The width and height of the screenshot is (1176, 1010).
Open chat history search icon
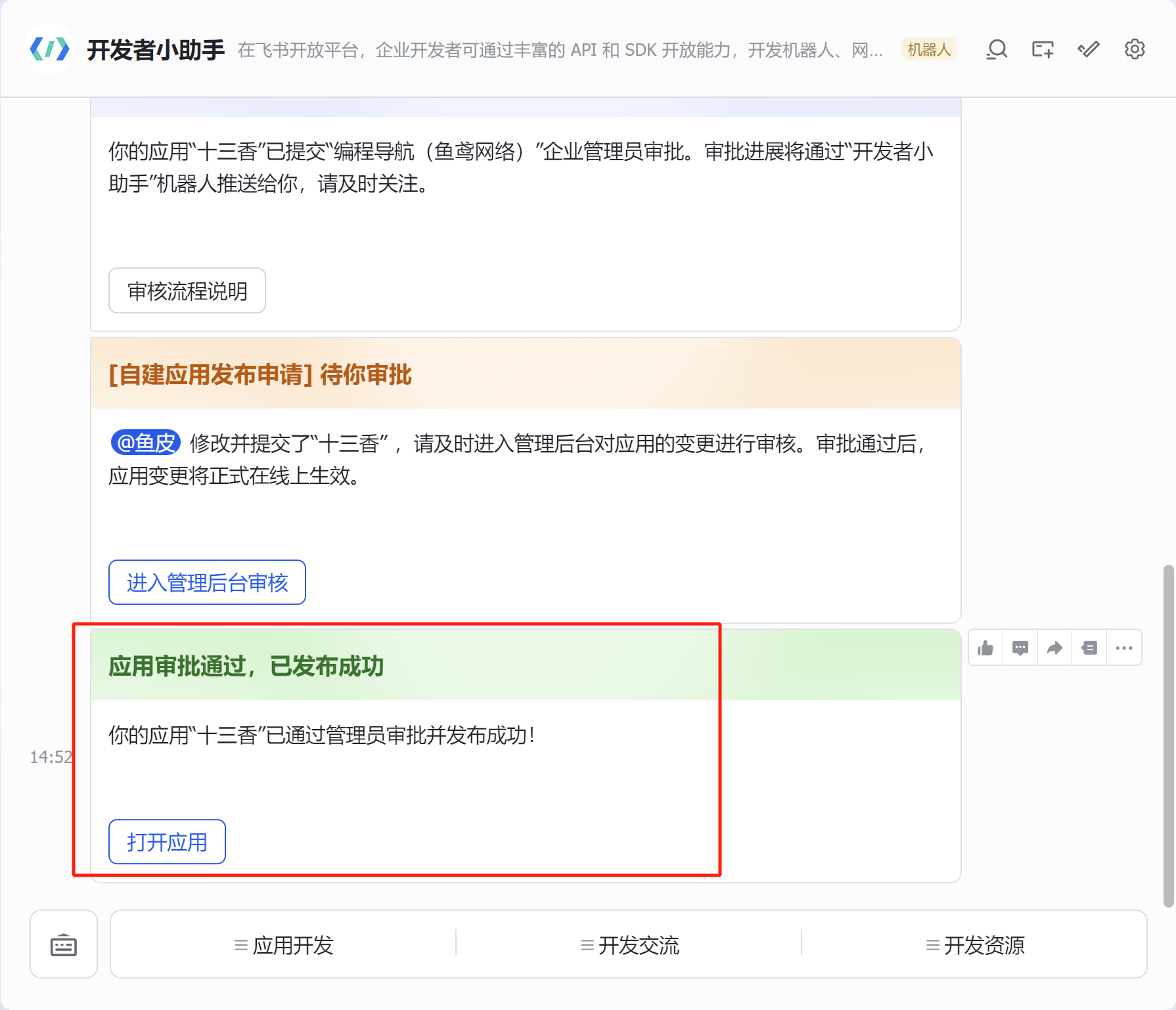[x=997, y=50]
